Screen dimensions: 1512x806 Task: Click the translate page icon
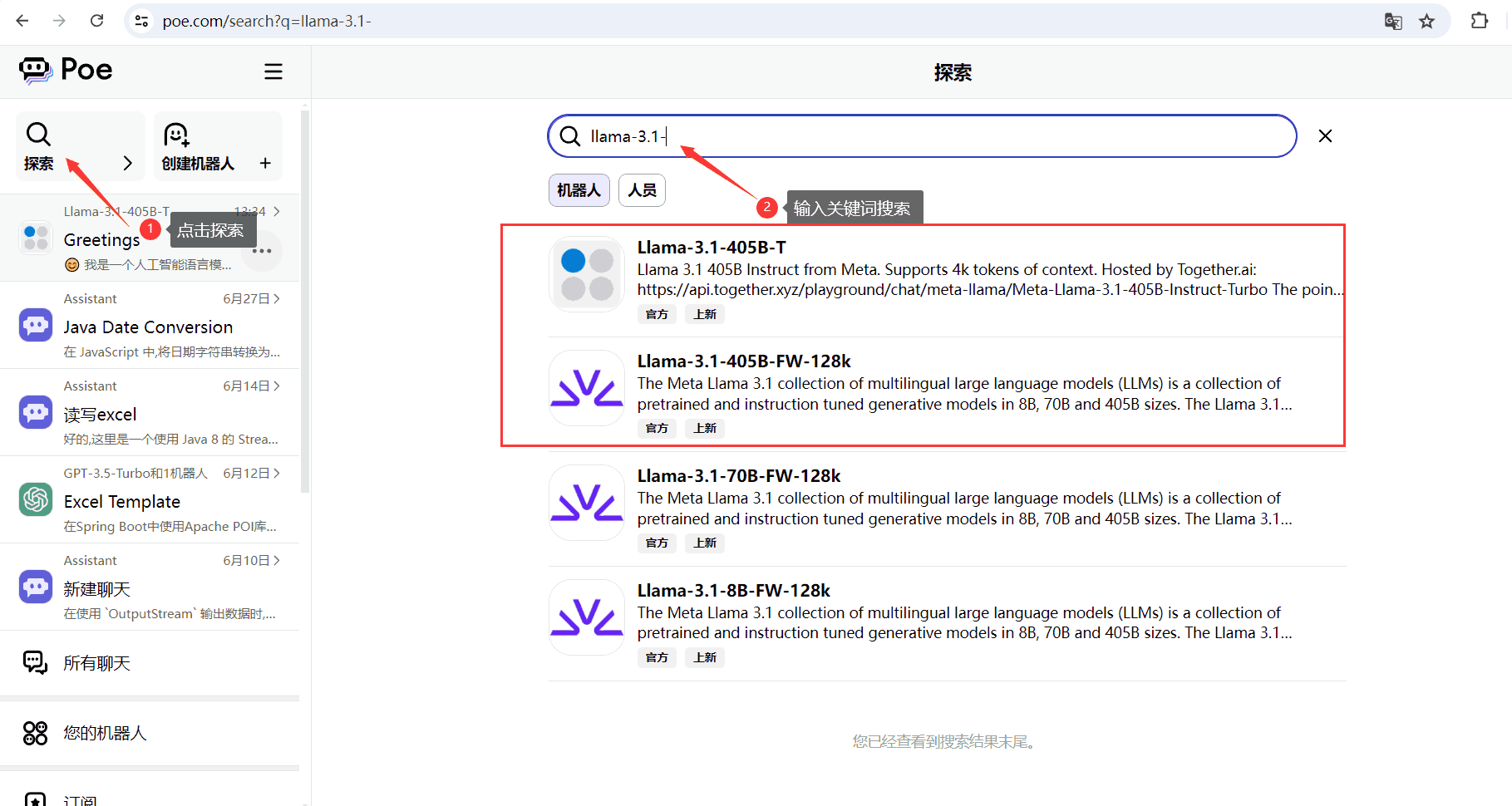click(x=1393, y=22)
